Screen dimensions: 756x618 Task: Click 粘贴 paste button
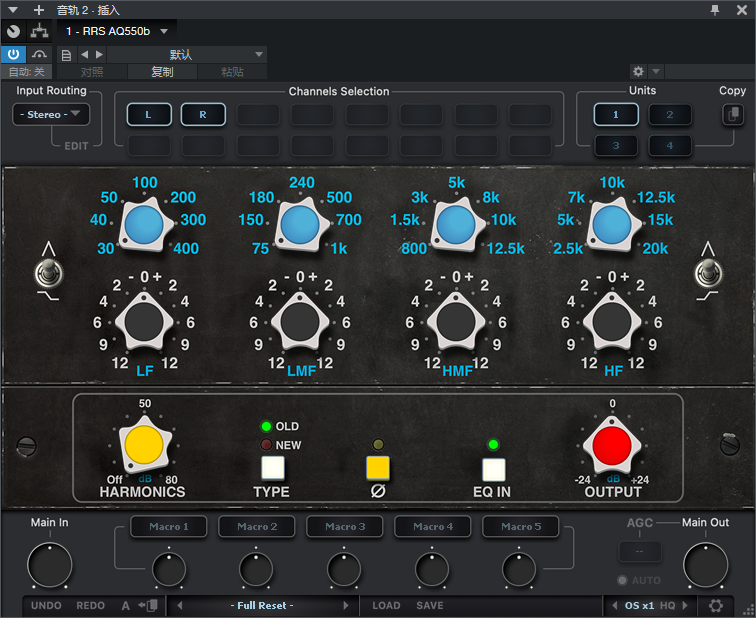click(x=232, y=72)
